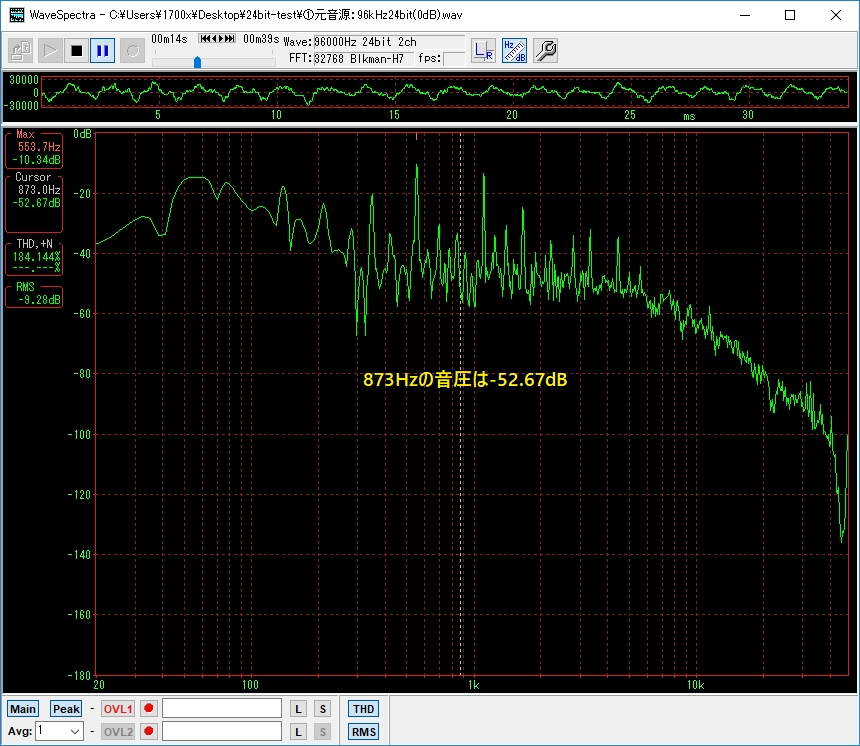This screenshot has width=860, height=746.
Task: Toggle the Main spectrum display button
Action: click(23, 709)
